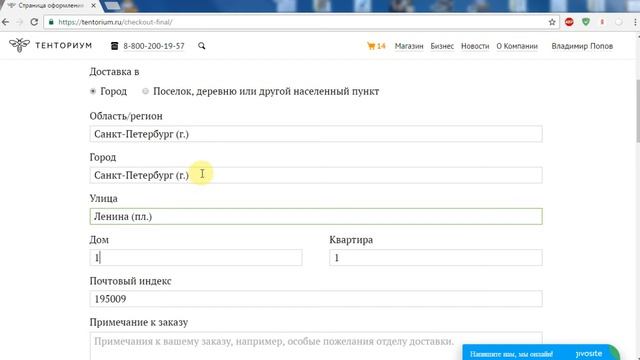
Task: Click the Область/регион input field
Action: tap(316, 134)
